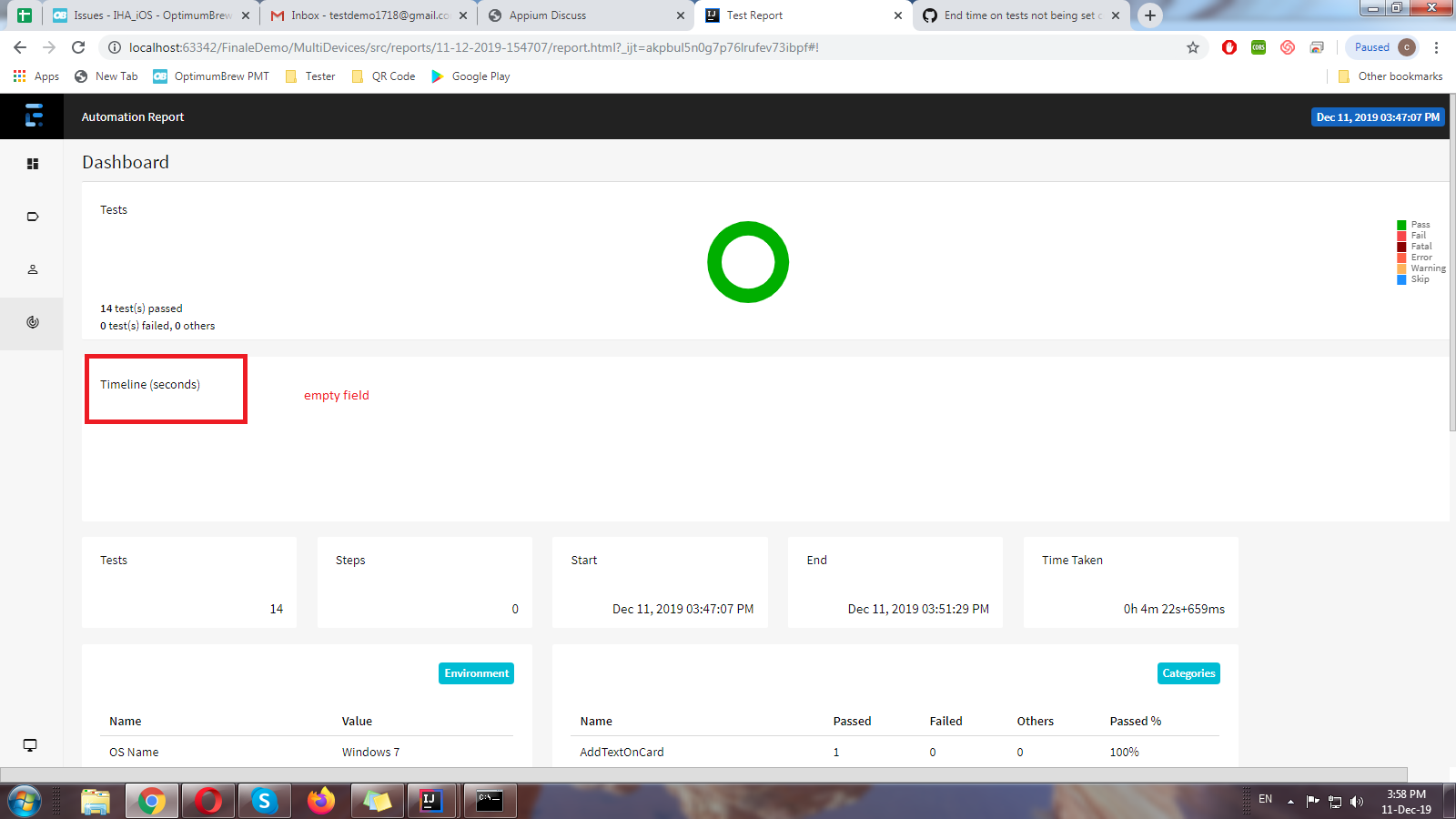The height and width of the screenshot is (819, 1456).
Task: Click the Environment badge button
Action: point(476,673)
